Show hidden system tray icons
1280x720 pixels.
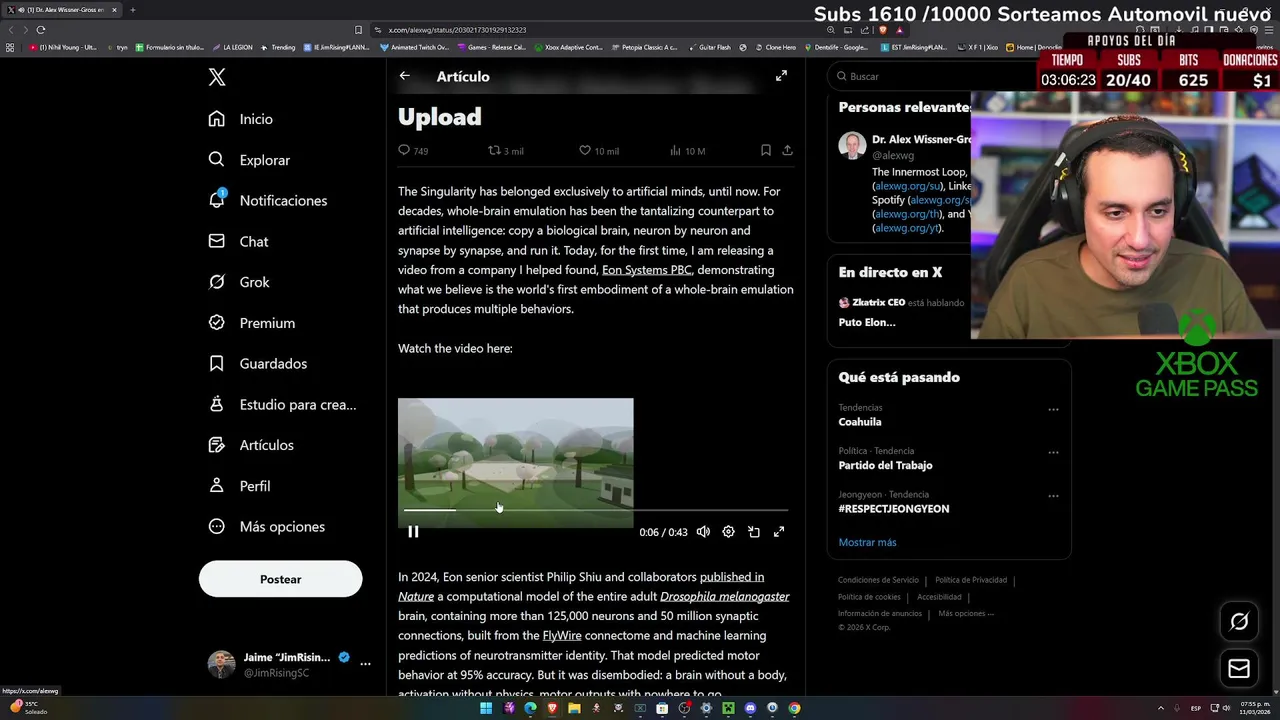pyautogui.click(x=1161, y=708)
